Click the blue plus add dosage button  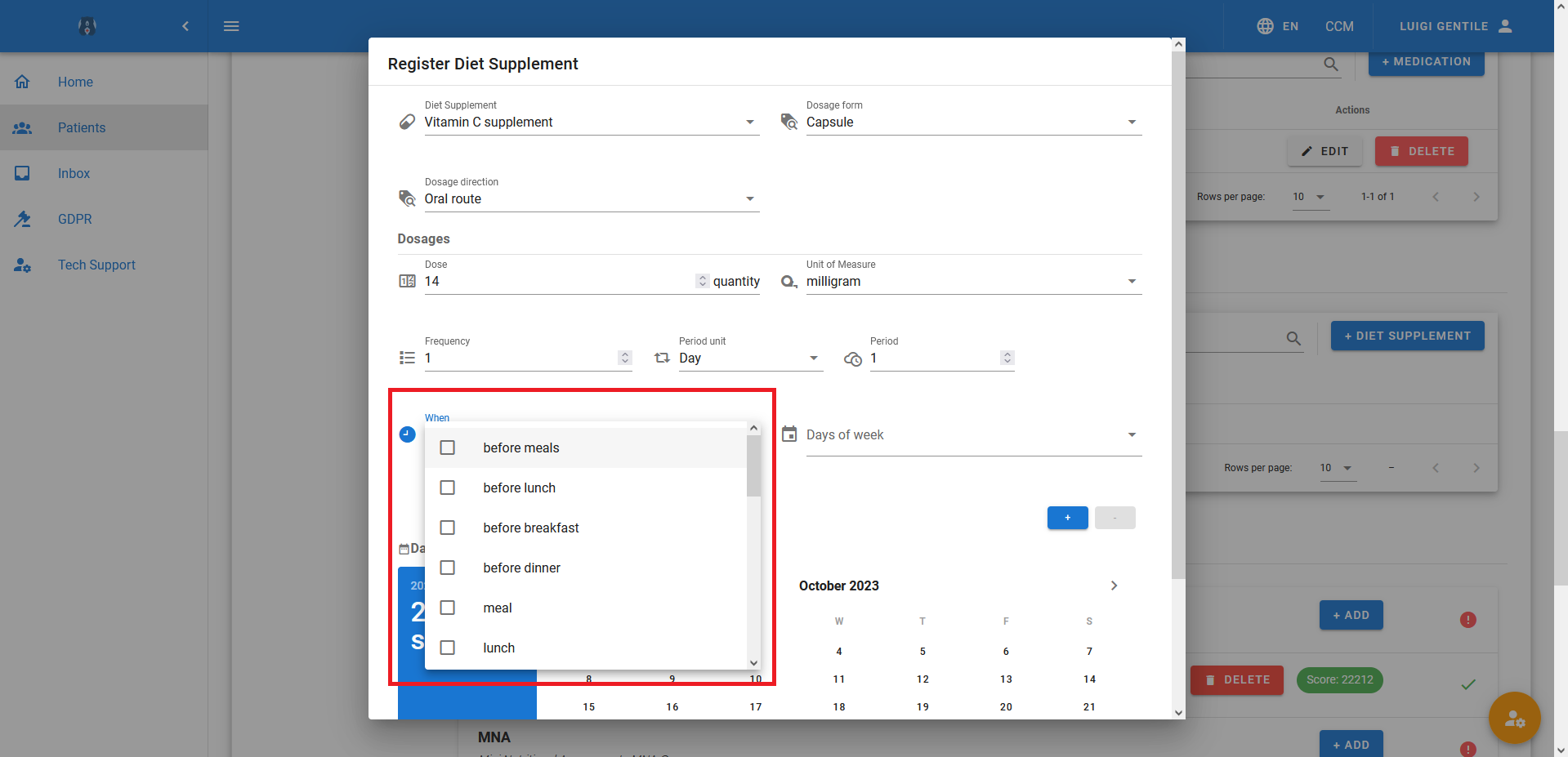point(1067,518)
